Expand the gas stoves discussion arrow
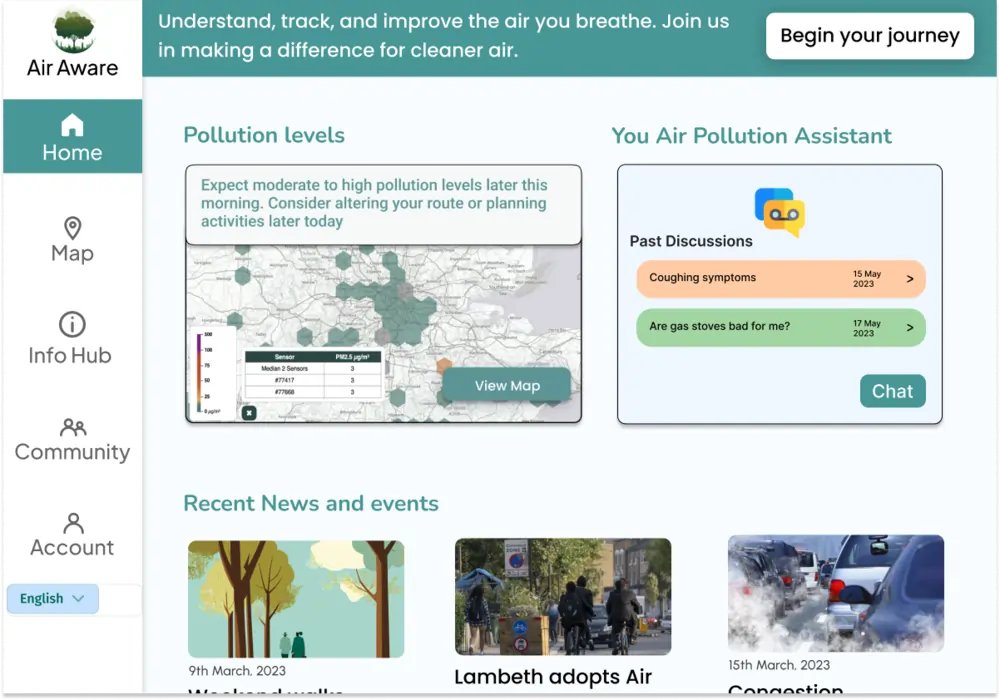 [909, 328]
